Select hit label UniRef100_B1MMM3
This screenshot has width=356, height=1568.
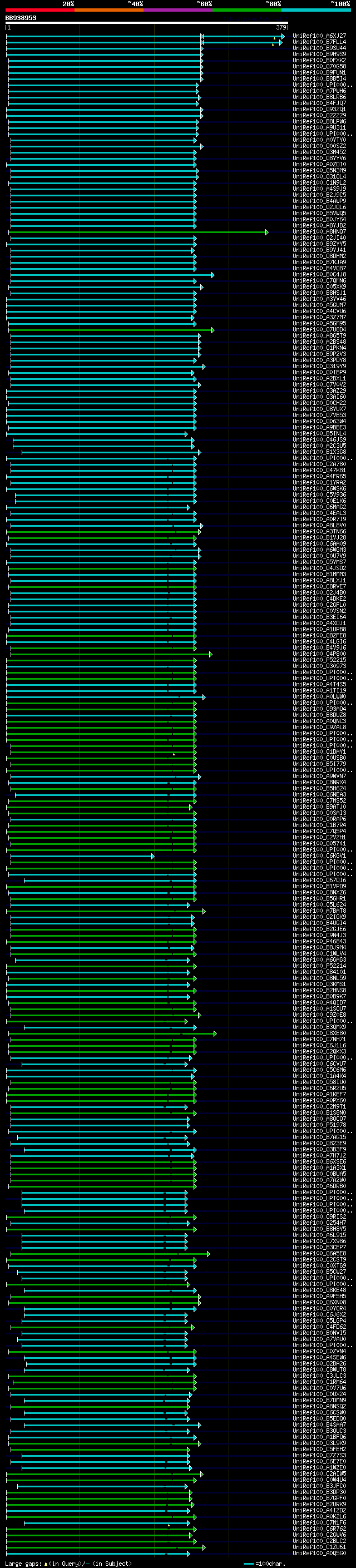point(319,575)
